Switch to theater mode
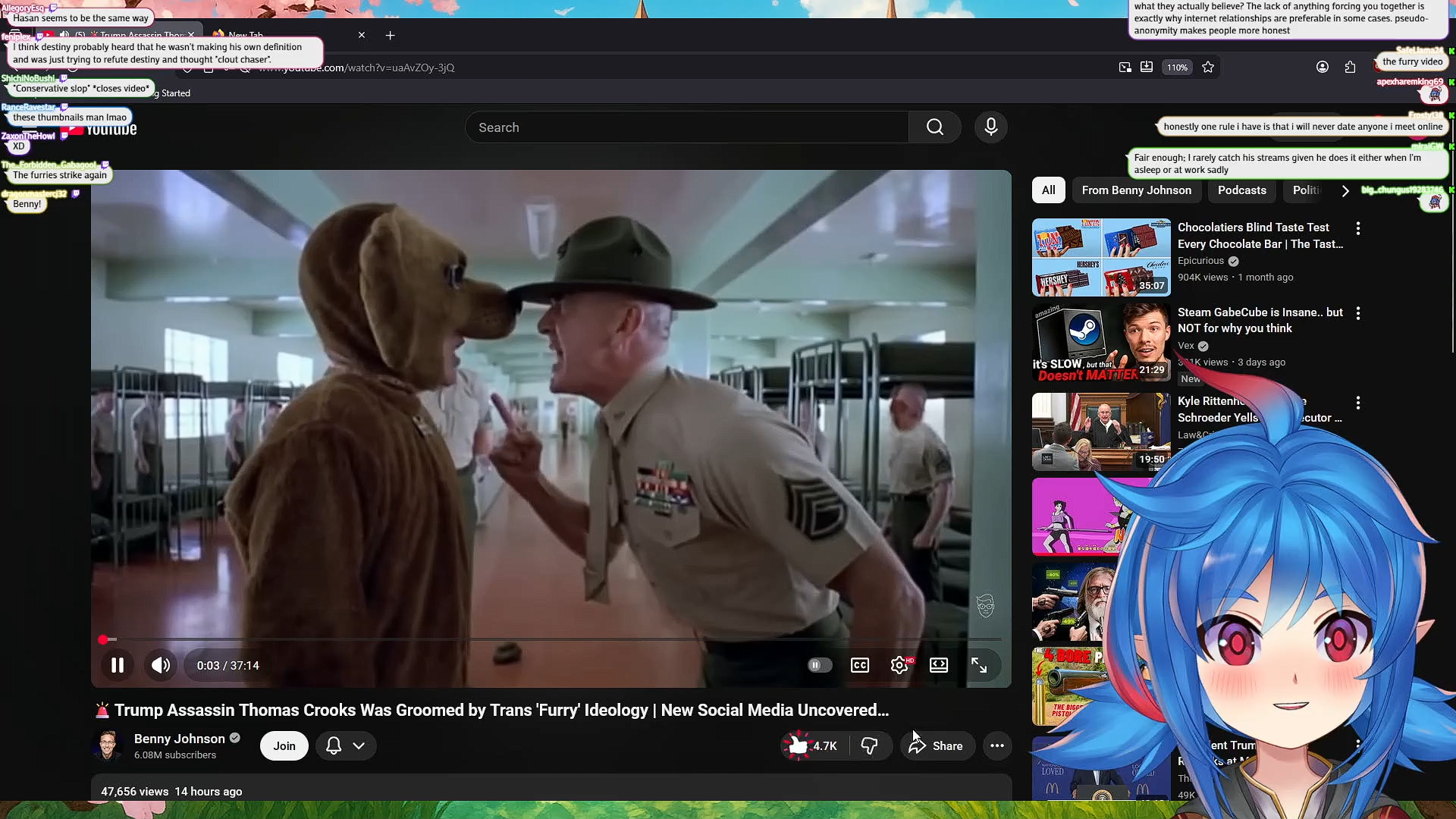This screenshot has width=1456, height=819. click(x=939, y=665)
